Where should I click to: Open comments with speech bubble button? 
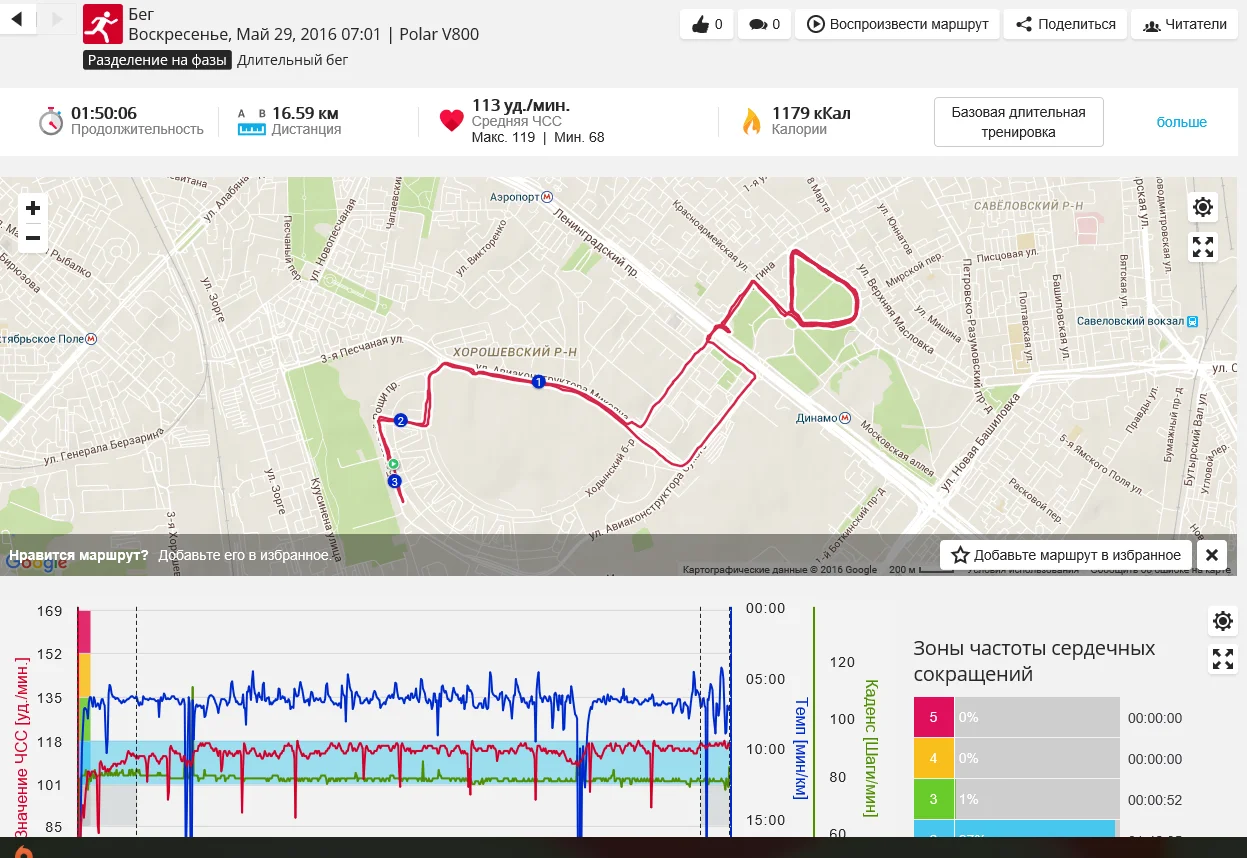tap(764, 24)
